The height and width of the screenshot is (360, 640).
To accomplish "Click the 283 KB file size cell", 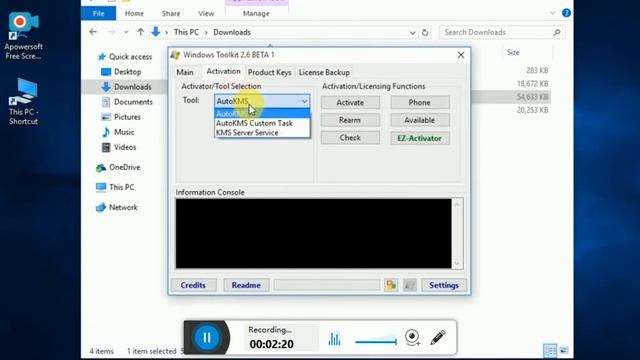I will click(537, 71).
